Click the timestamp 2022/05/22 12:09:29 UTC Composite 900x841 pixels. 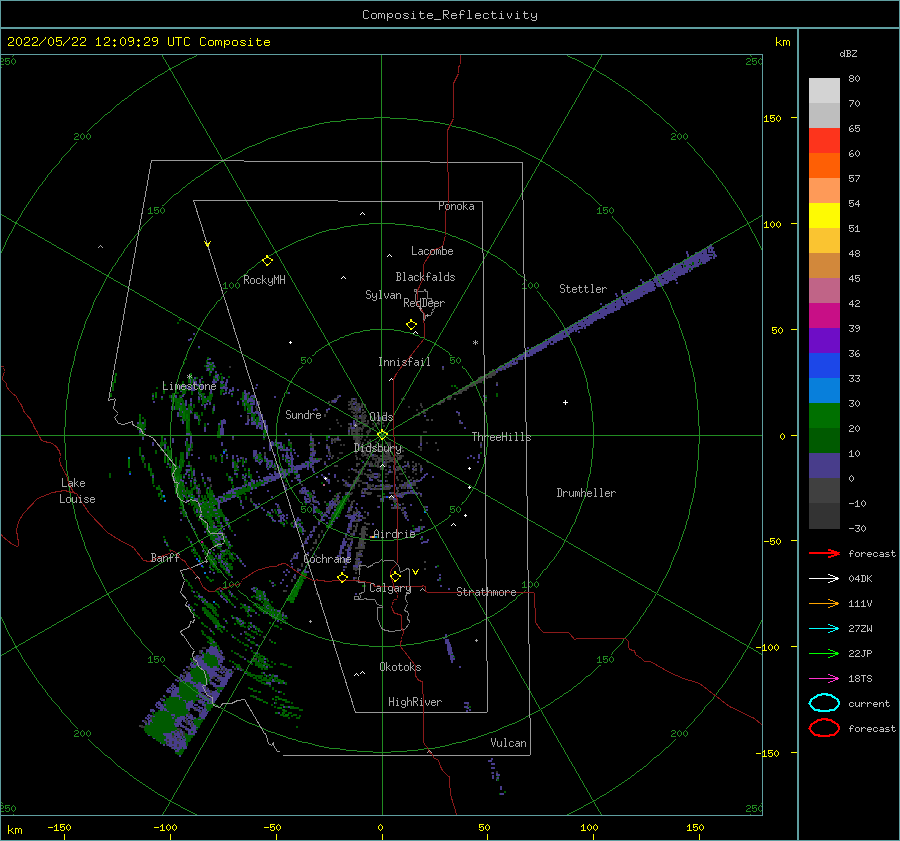[138, 42]
